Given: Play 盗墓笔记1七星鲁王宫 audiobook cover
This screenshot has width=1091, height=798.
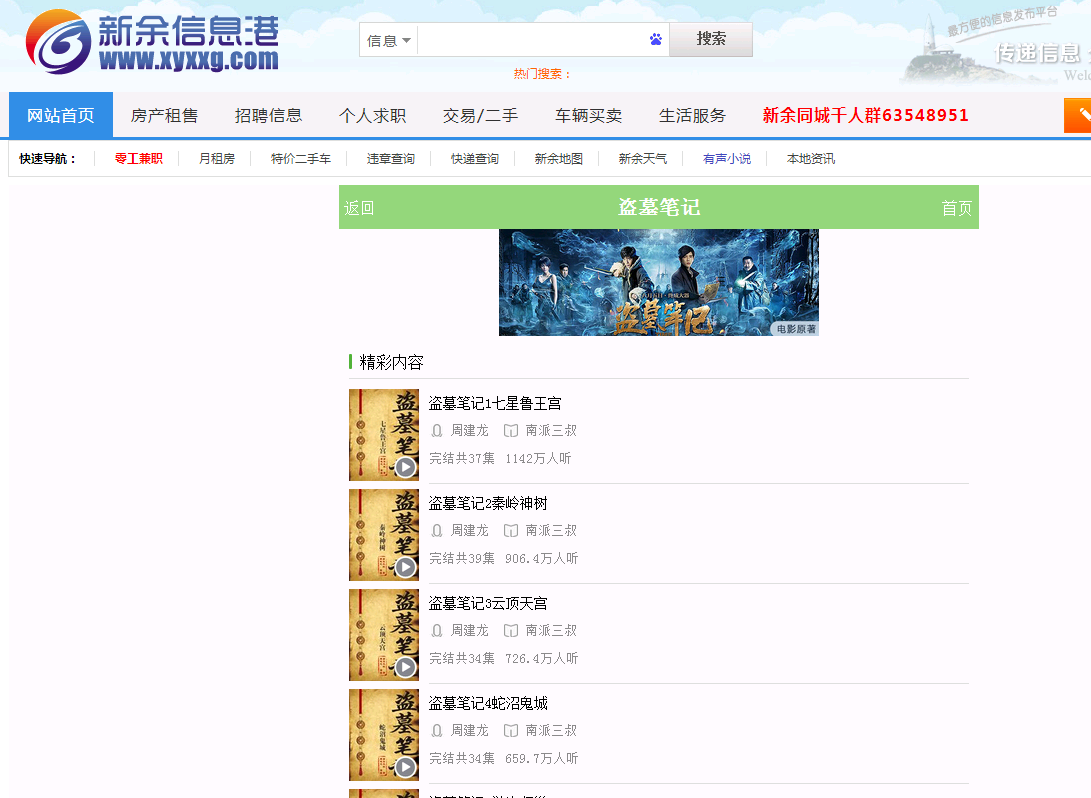Looking at the screenshot, I should click(384, 435).
